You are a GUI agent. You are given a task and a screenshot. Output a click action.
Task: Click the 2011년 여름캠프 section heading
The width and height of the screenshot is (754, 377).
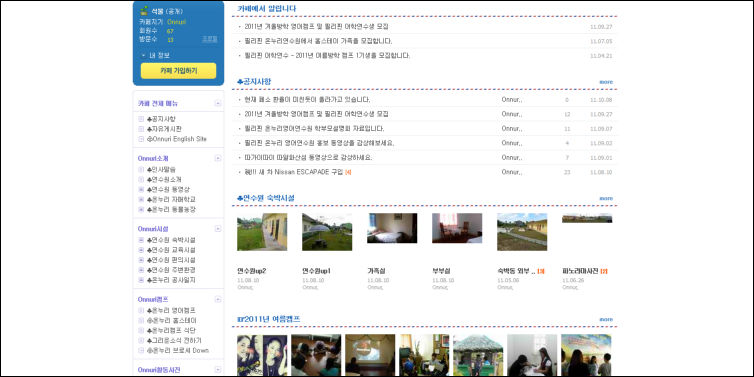point(269,319)
